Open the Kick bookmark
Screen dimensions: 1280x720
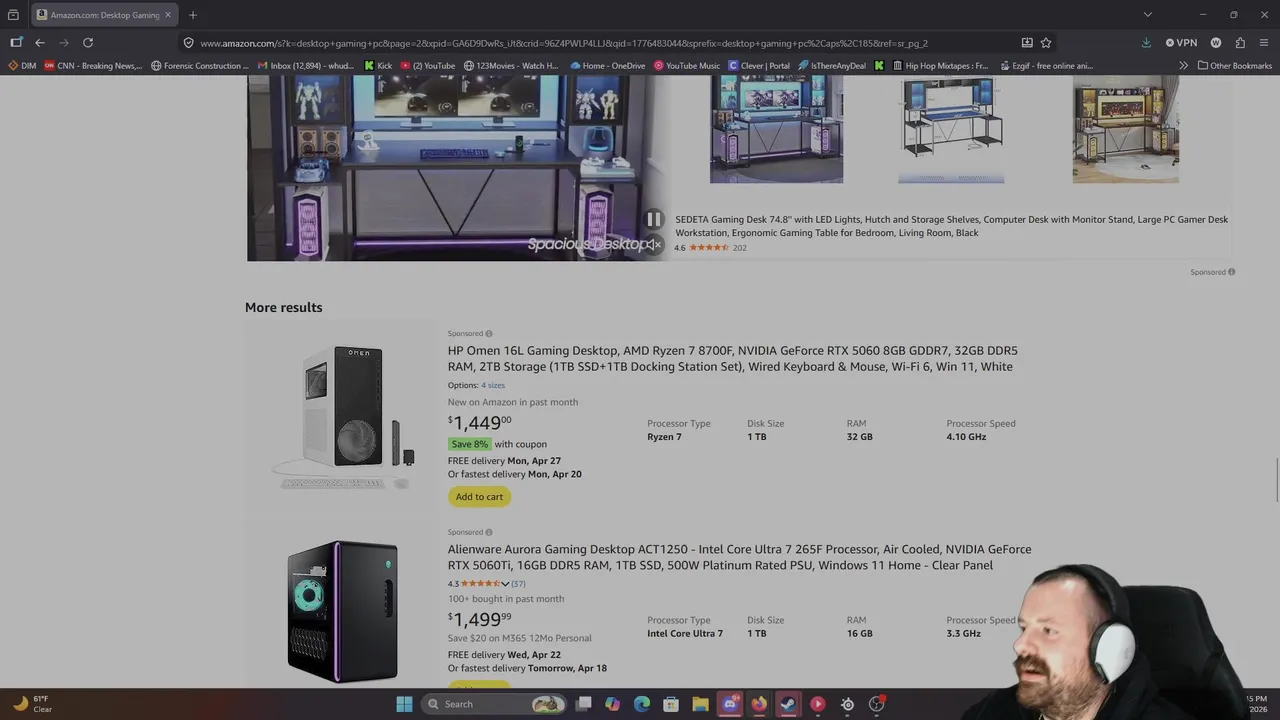tap(378, 66)
